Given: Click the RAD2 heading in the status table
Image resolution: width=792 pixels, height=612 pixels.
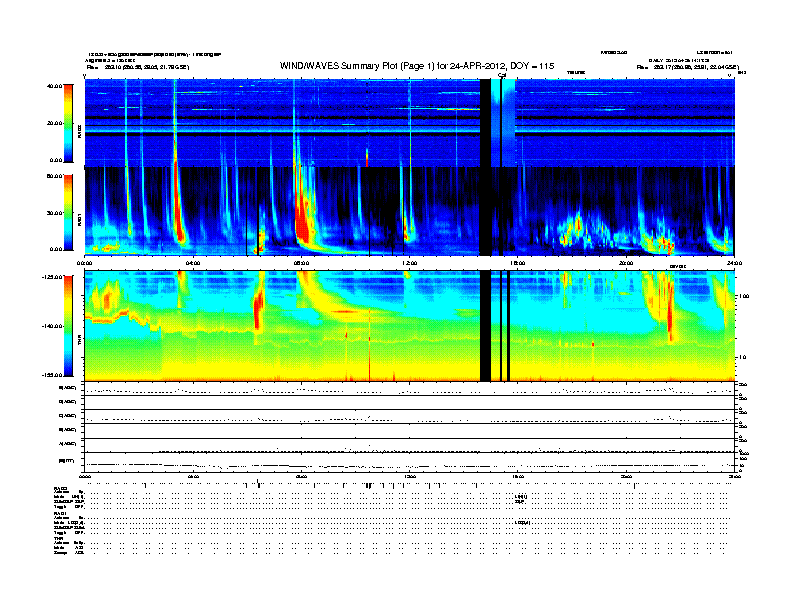Looking at the screenshot, I should (x=61, y=488).
